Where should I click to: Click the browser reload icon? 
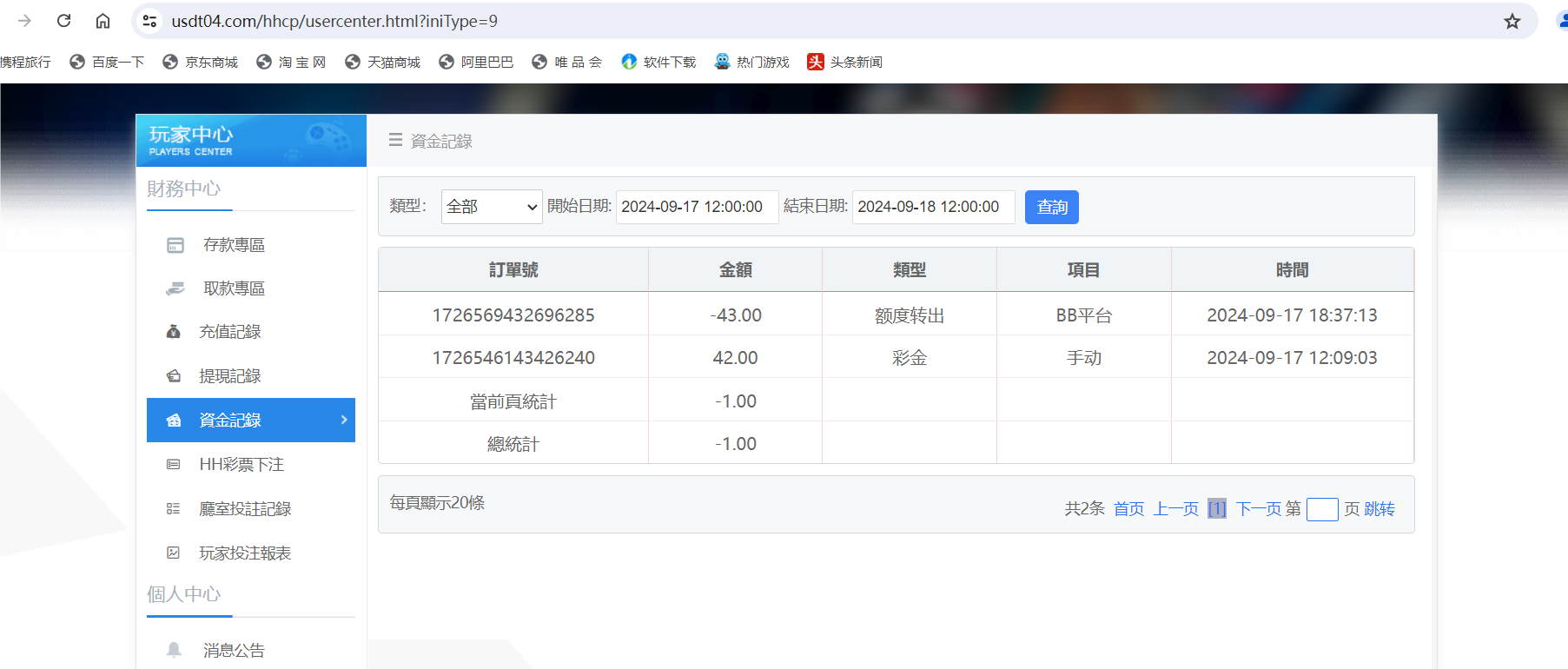pos(63,21)
